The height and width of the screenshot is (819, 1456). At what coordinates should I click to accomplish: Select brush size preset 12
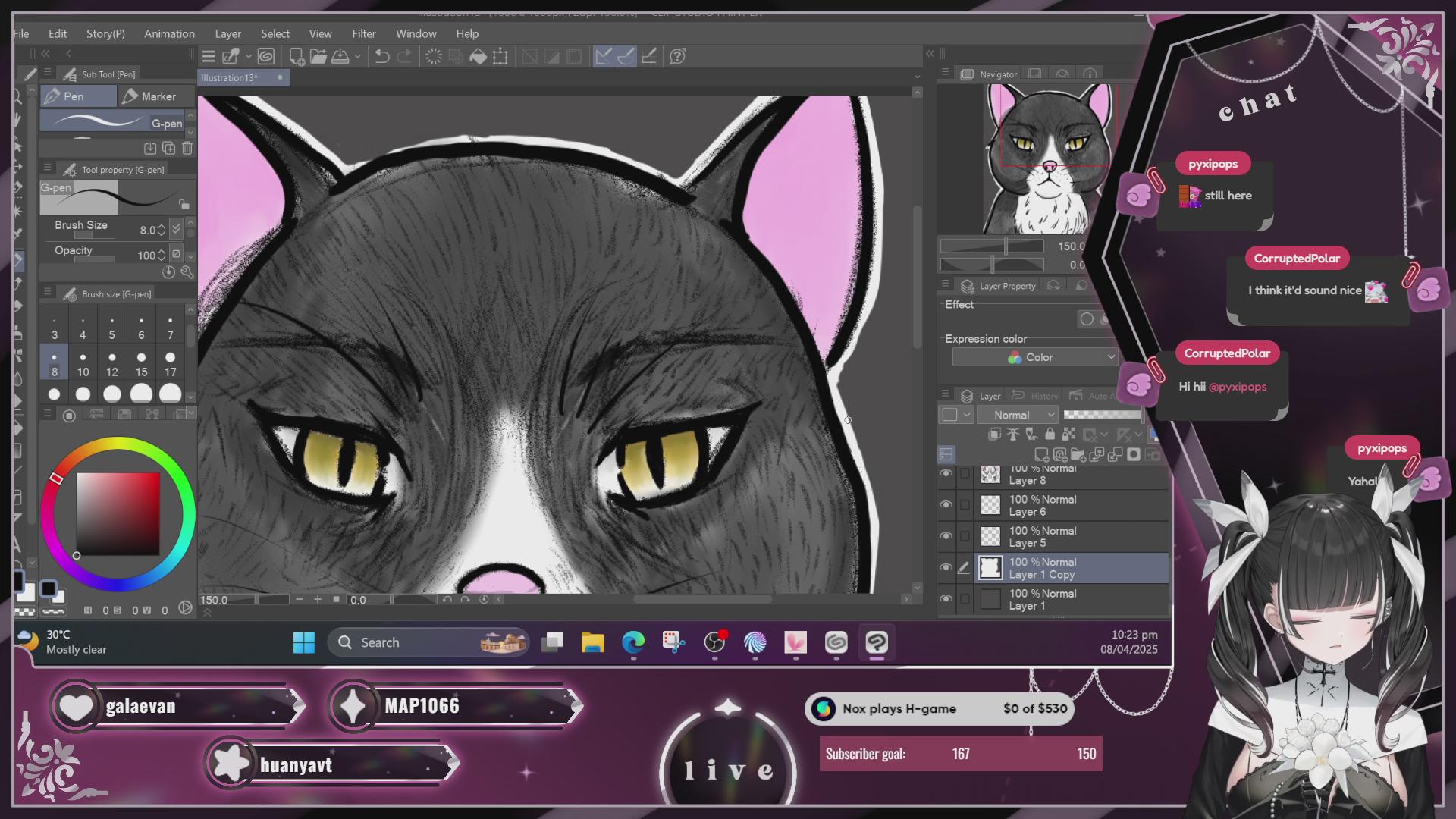[x=112, y=363]
